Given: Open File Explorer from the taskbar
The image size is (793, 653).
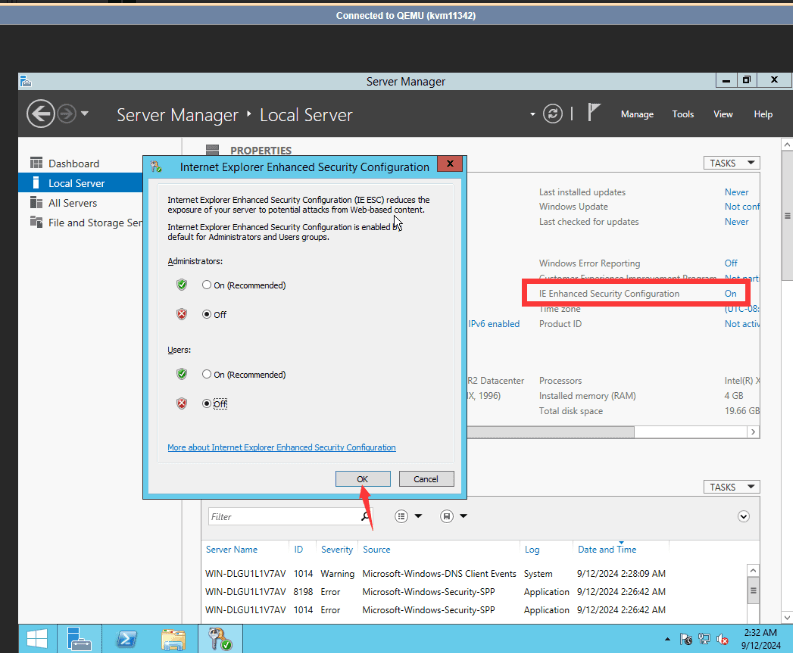Looking at the screenshot, I should [173, 639].
